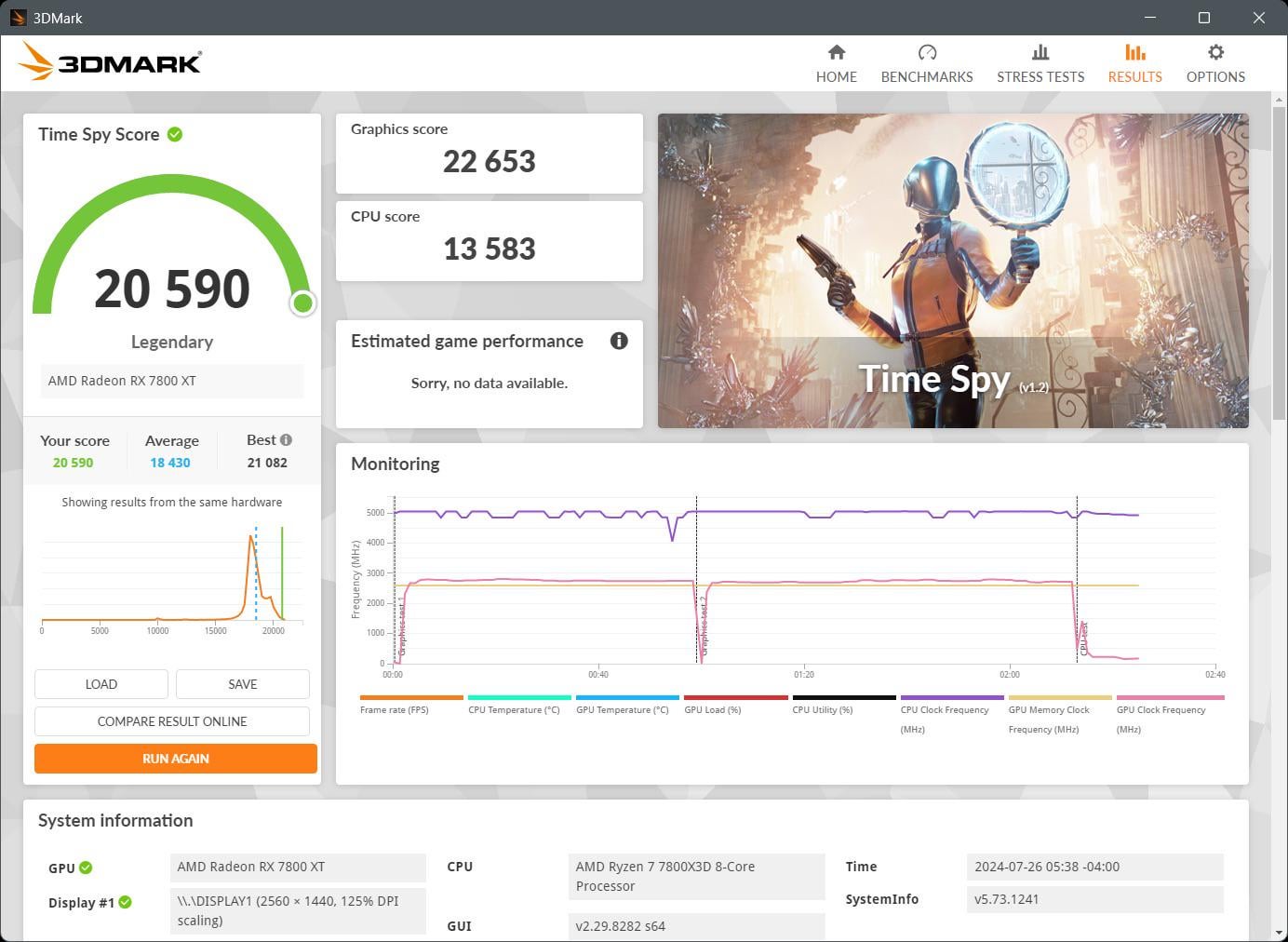Maximize the 3DMark window
1288x942 pixels.
pos(1204,18)
